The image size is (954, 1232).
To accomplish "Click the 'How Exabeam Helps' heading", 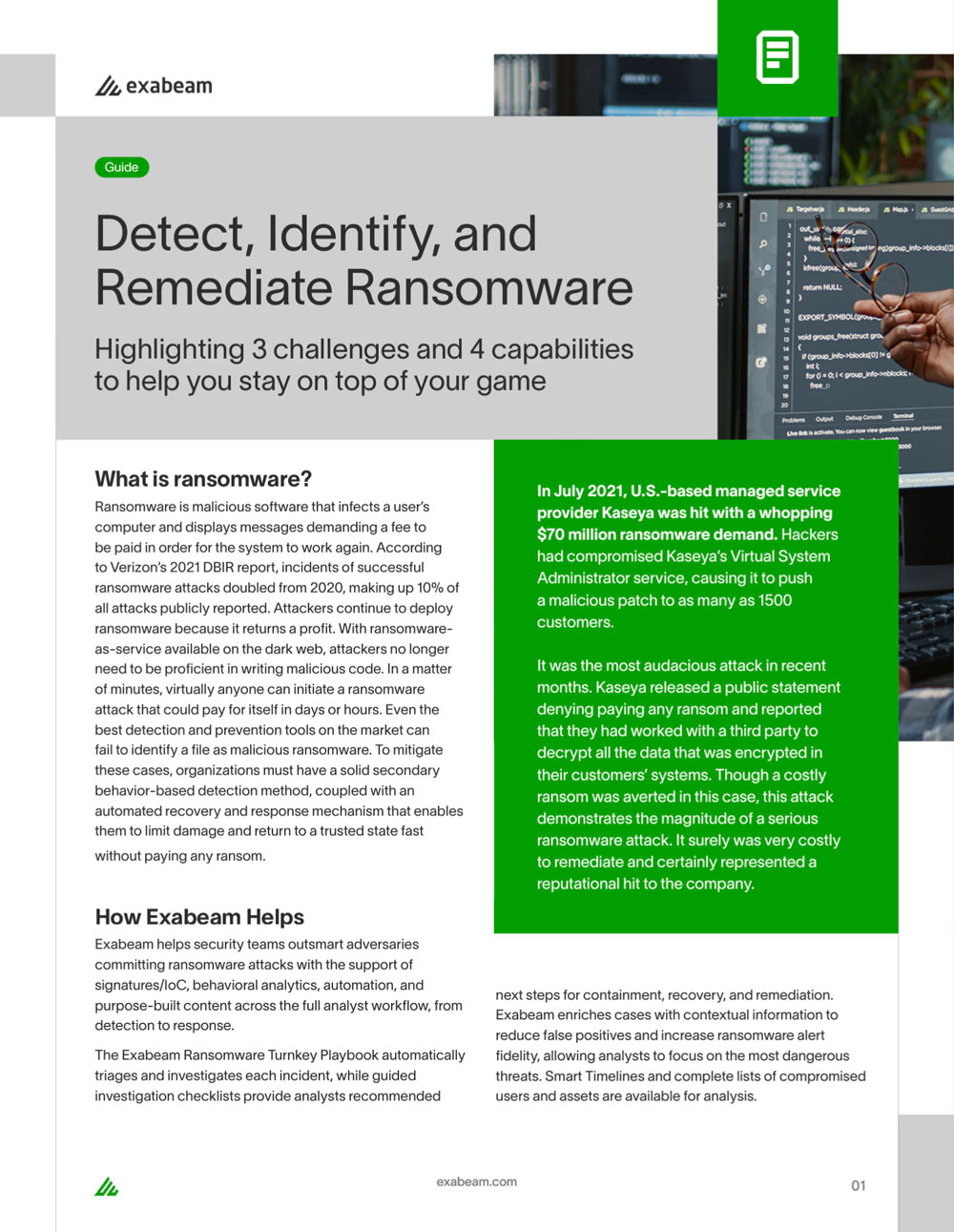I will [199, 917].
